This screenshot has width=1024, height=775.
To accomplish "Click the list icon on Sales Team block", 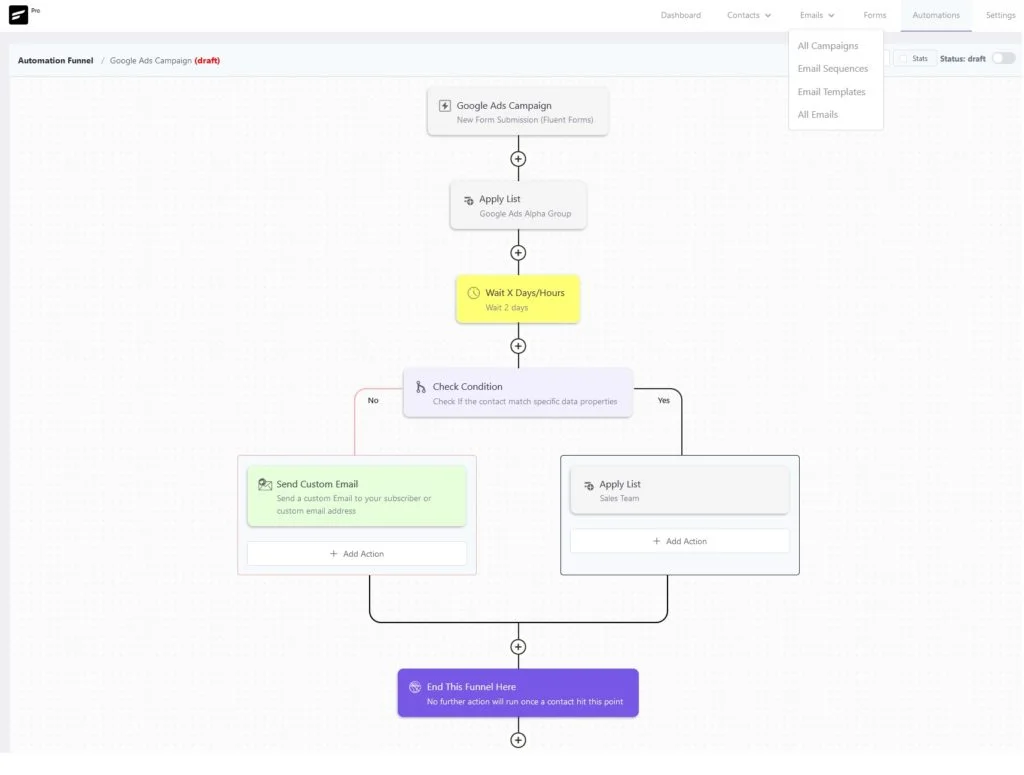I will [x=588, y=485].
